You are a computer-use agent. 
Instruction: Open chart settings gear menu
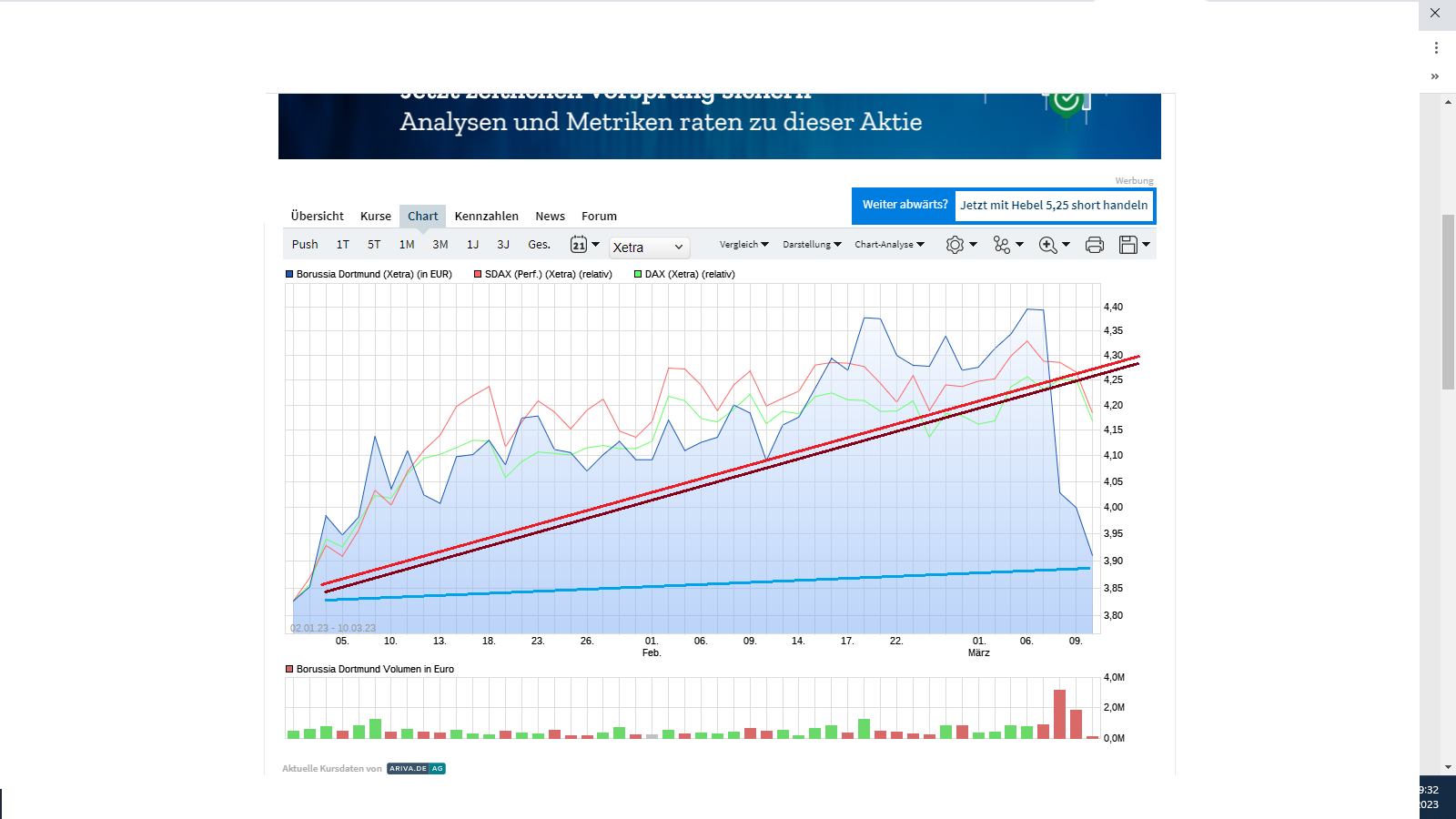[x=955, y=245]
